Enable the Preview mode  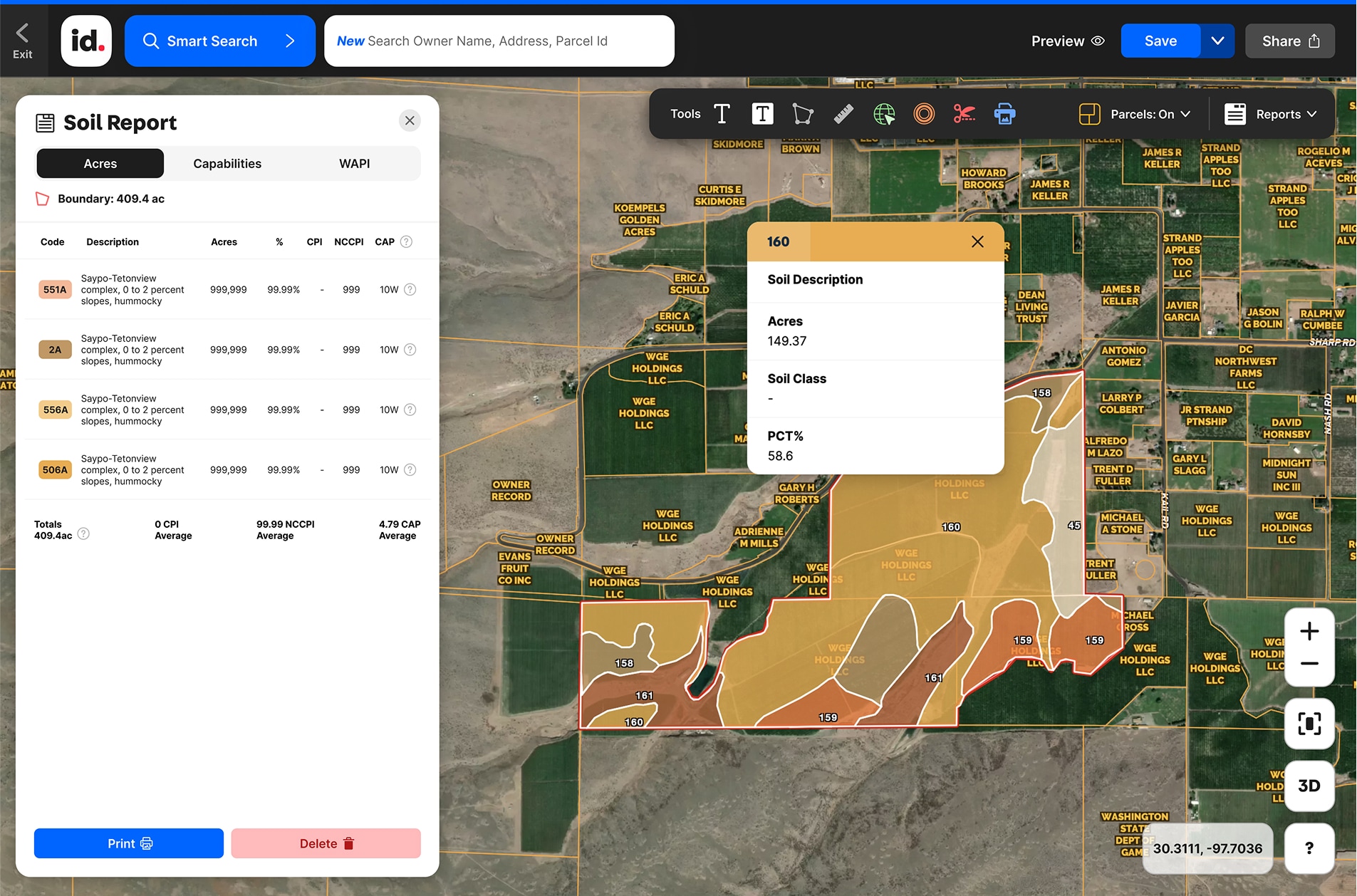click(x=1066, y=41)
